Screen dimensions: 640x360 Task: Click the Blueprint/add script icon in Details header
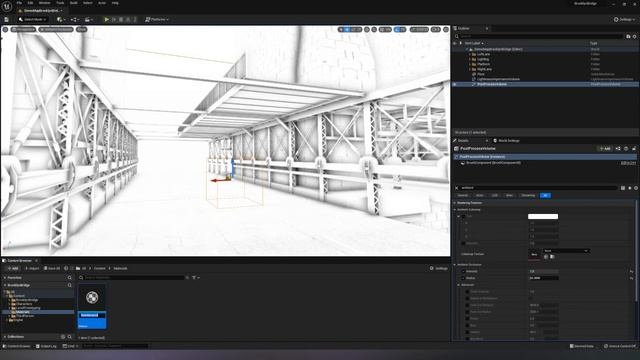click(x=618, y=149)
